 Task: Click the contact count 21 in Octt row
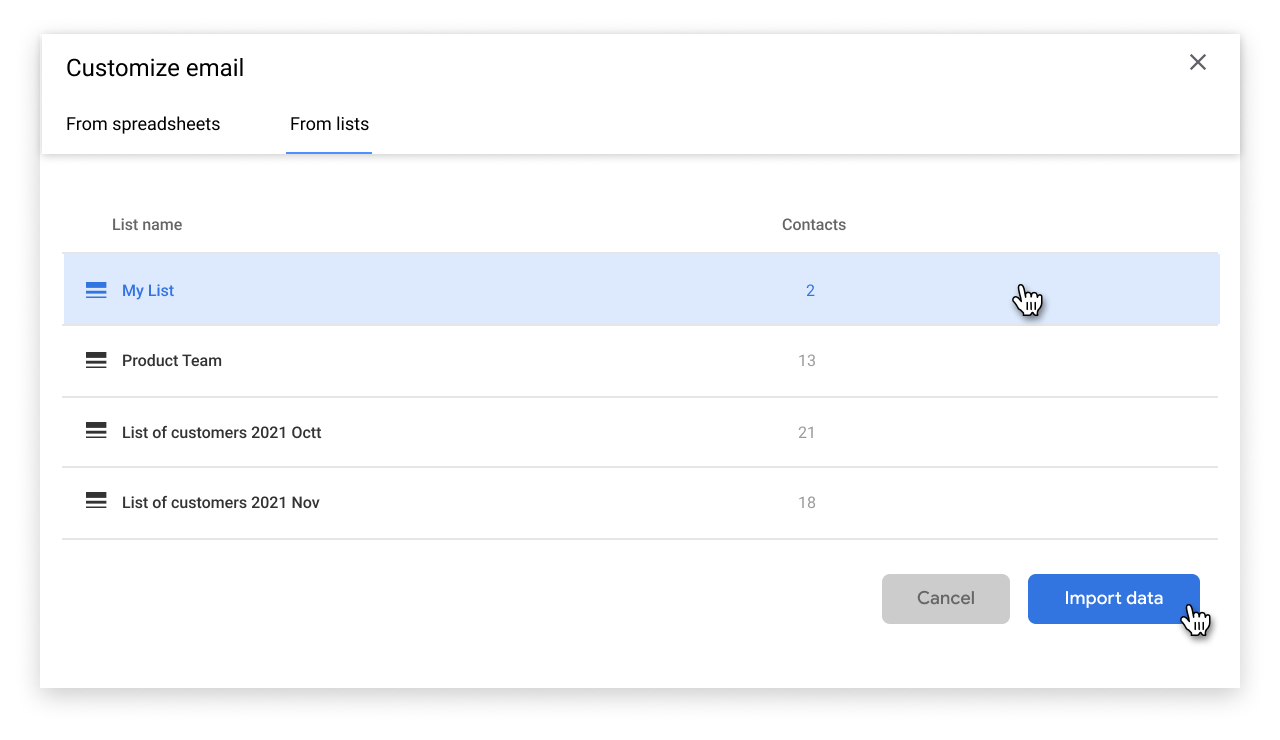point(807,433)
